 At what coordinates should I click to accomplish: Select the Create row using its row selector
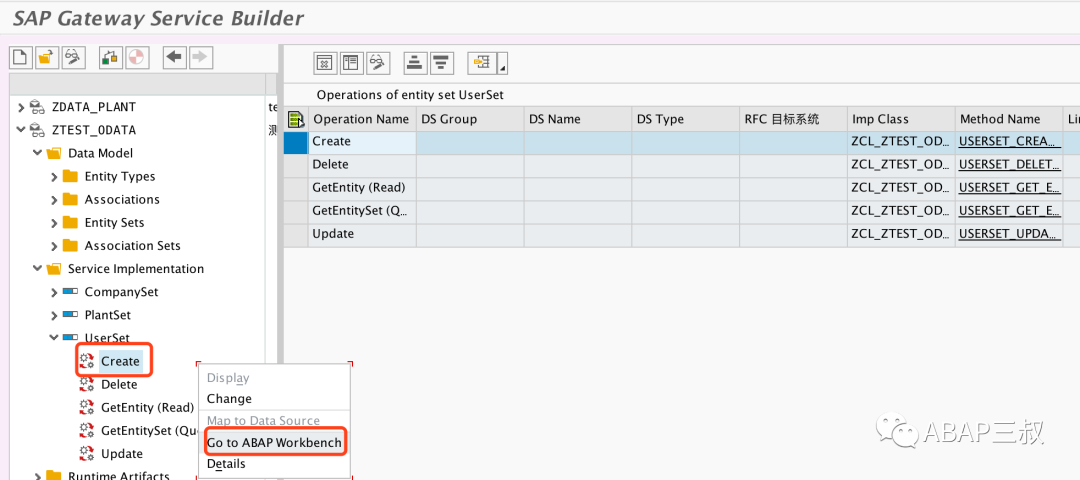295,142
